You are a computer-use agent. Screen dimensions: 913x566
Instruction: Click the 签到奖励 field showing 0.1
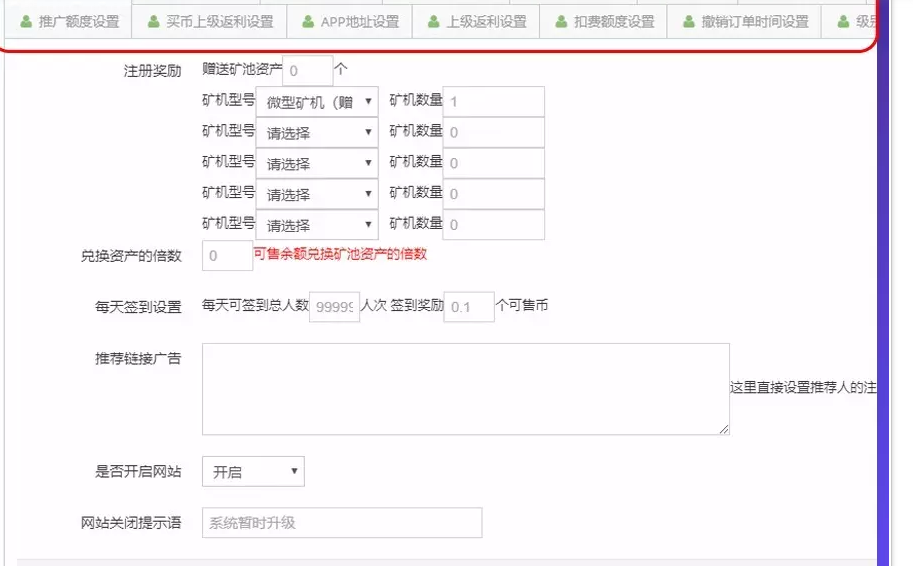point(468,308)
